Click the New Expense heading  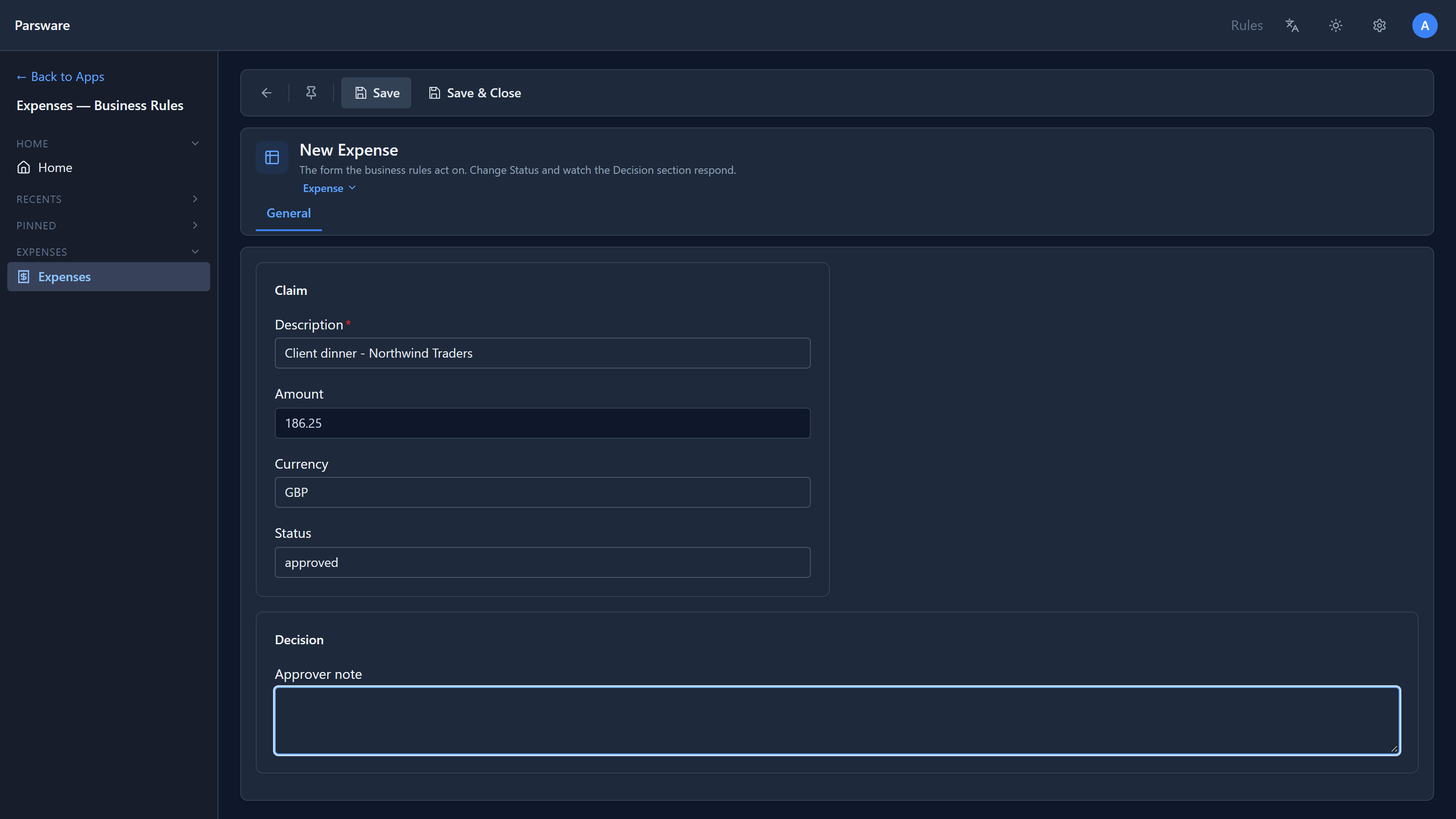(x=349, y=150)
